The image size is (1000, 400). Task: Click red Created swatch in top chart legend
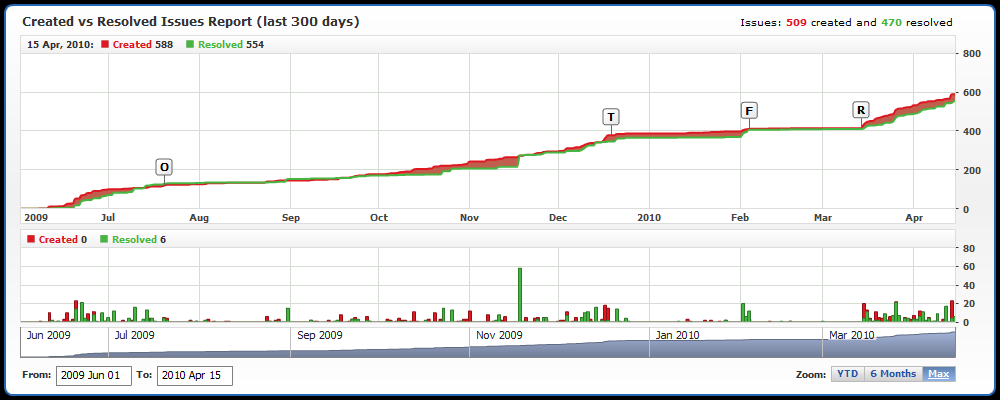pos(105,45)
